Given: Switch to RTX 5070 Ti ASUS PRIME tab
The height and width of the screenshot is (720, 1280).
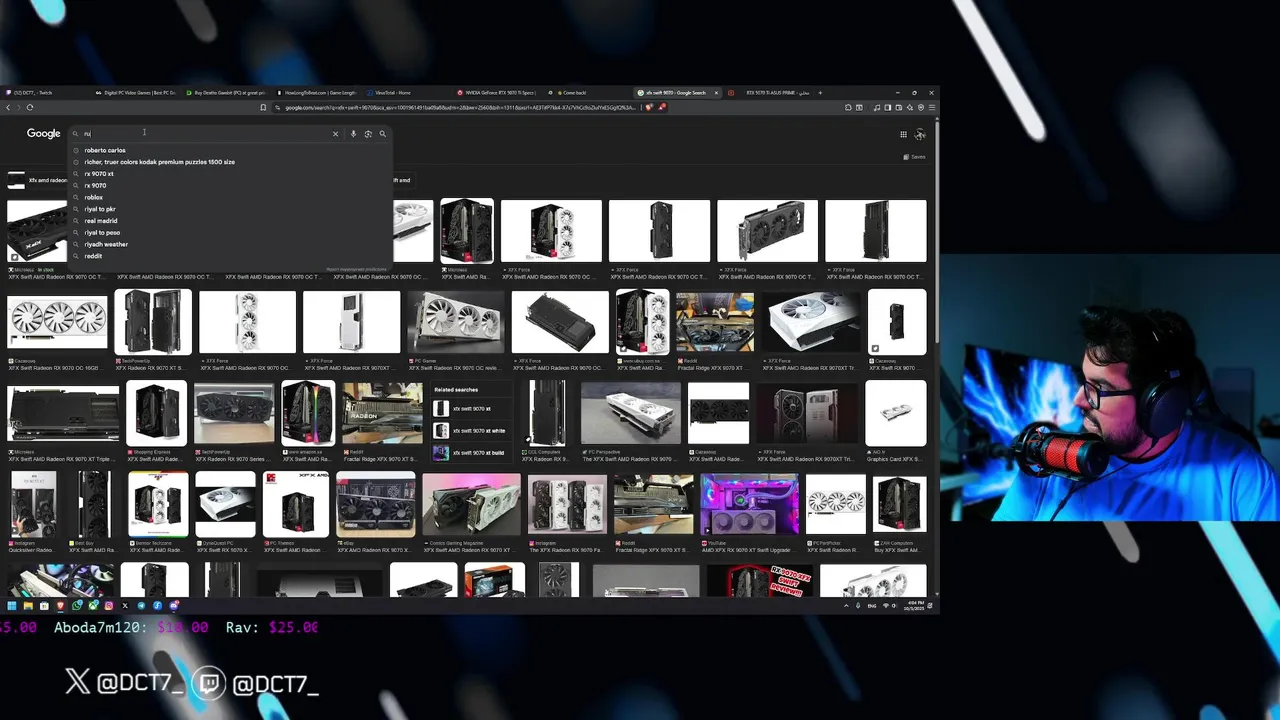Looking at the screenshot, I should [770, 93].
